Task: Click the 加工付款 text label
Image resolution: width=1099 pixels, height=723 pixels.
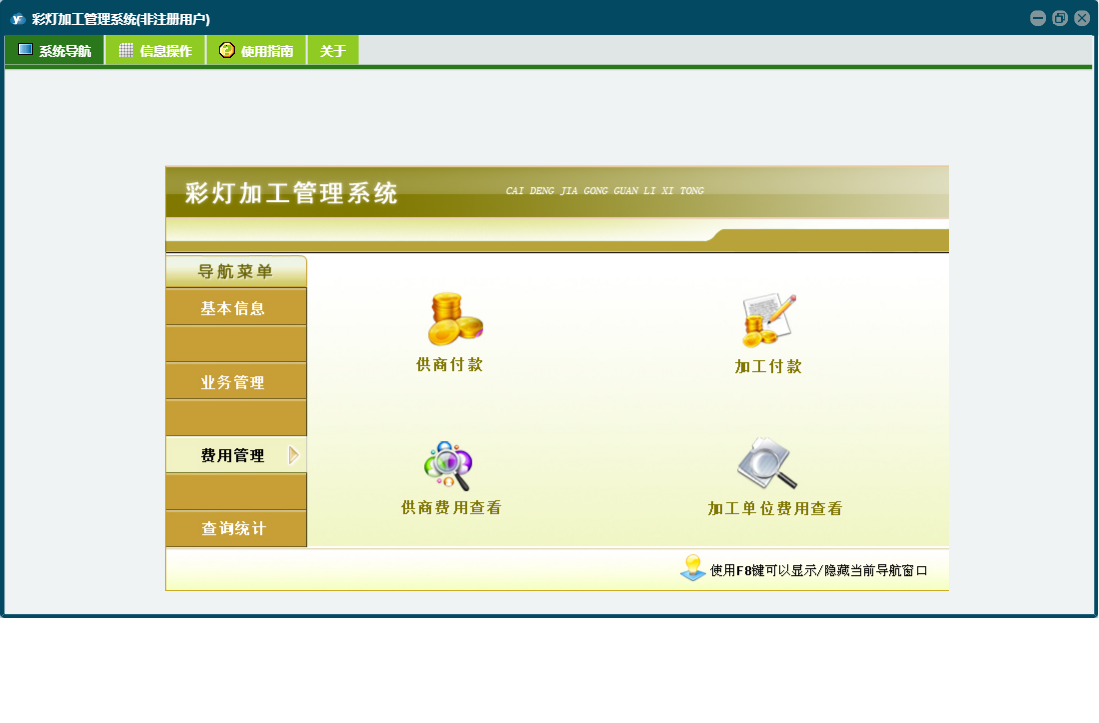Action: (x=768, y=366)
